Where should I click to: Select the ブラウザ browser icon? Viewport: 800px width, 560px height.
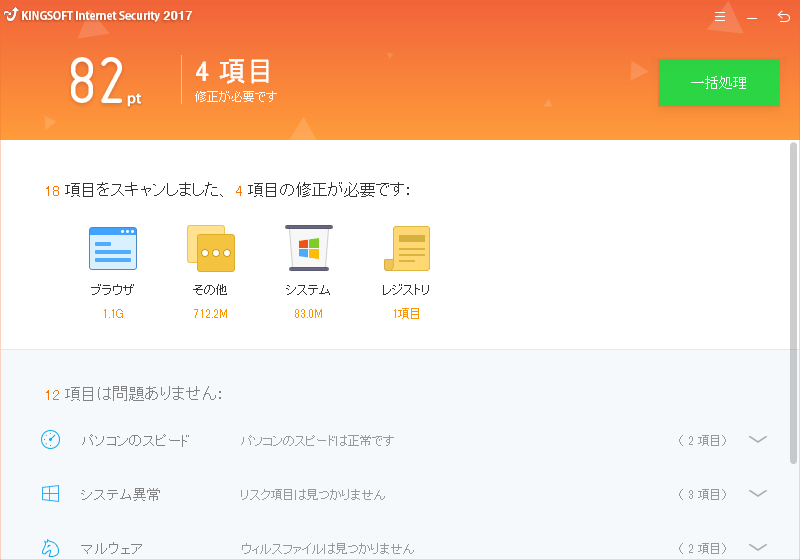click(113, 248)
